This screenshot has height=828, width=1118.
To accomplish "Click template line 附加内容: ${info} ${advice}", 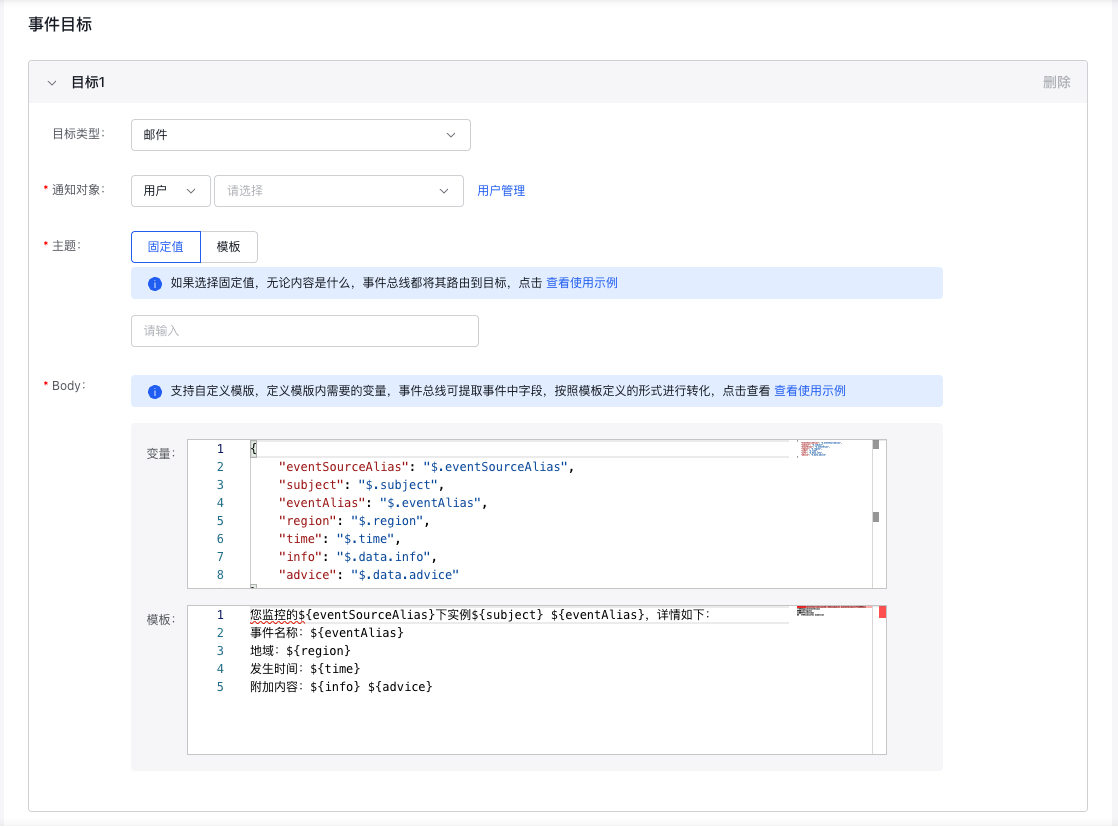I will tap(341, 687).
